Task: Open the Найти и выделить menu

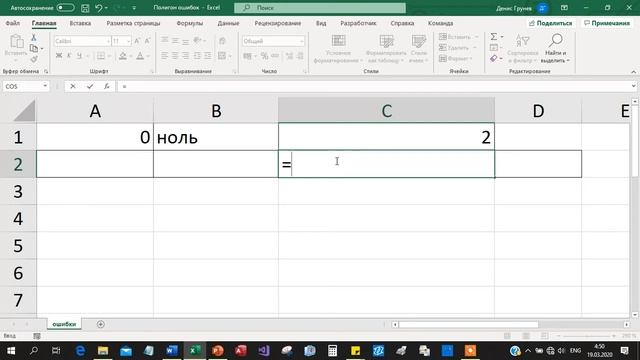Action: coord(555,49)
